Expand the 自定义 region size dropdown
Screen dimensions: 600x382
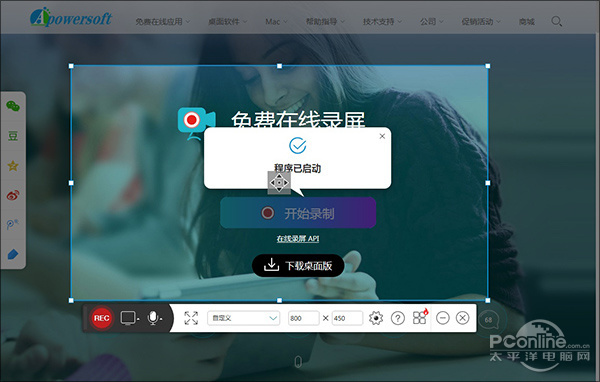[243, 318]
